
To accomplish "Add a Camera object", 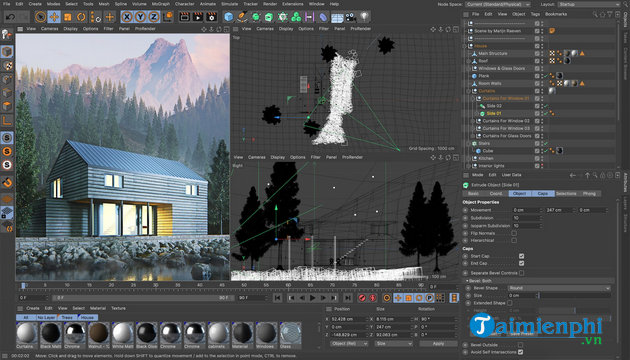I will pos(351,17).
